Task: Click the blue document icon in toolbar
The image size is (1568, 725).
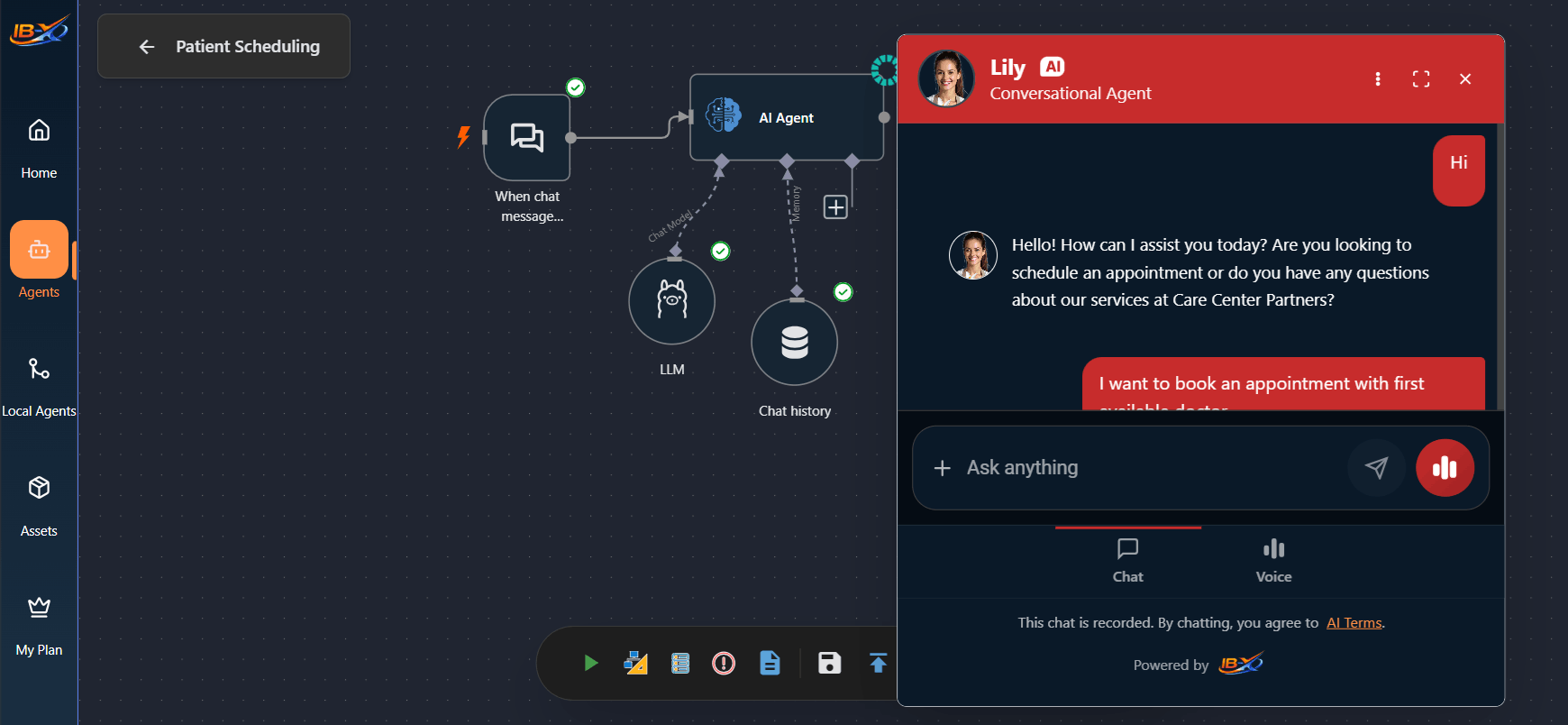Action: point(770,664)
